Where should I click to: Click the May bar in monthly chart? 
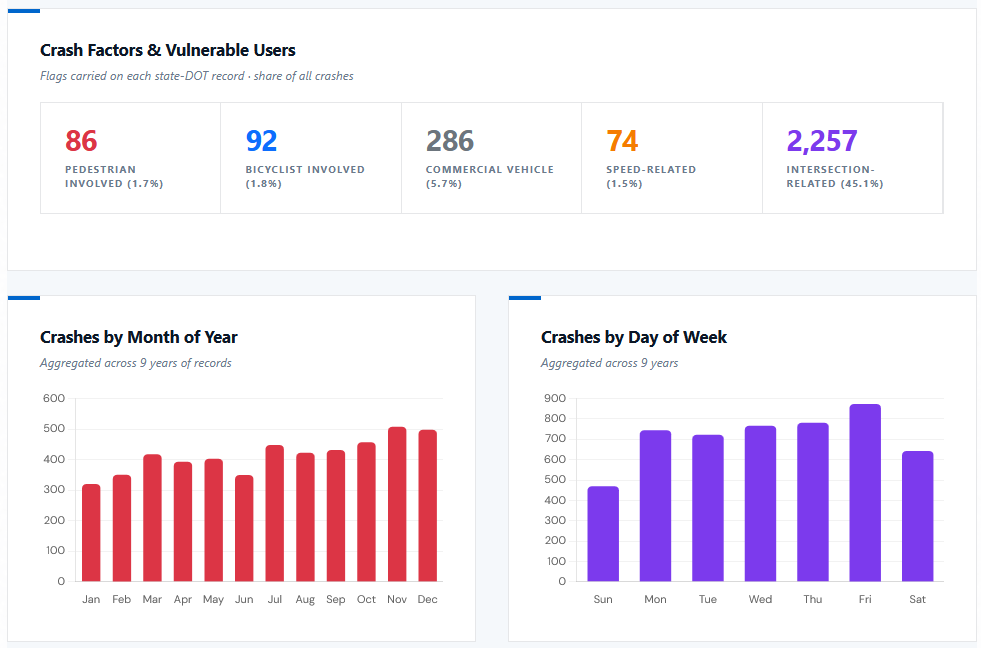[213, 520]
